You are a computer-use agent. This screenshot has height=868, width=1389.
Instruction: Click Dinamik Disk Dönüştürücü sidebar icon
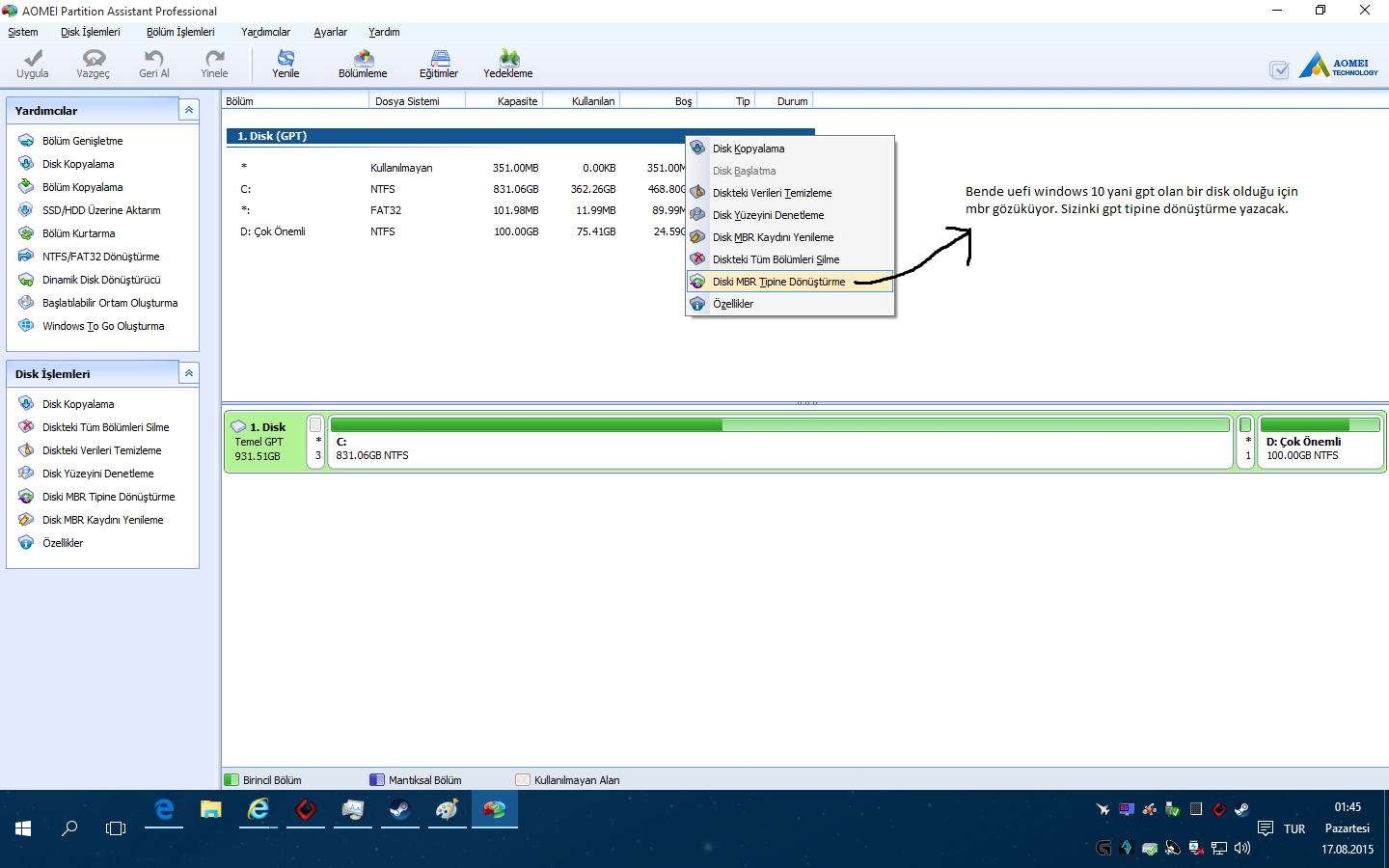tap(26, 280)
